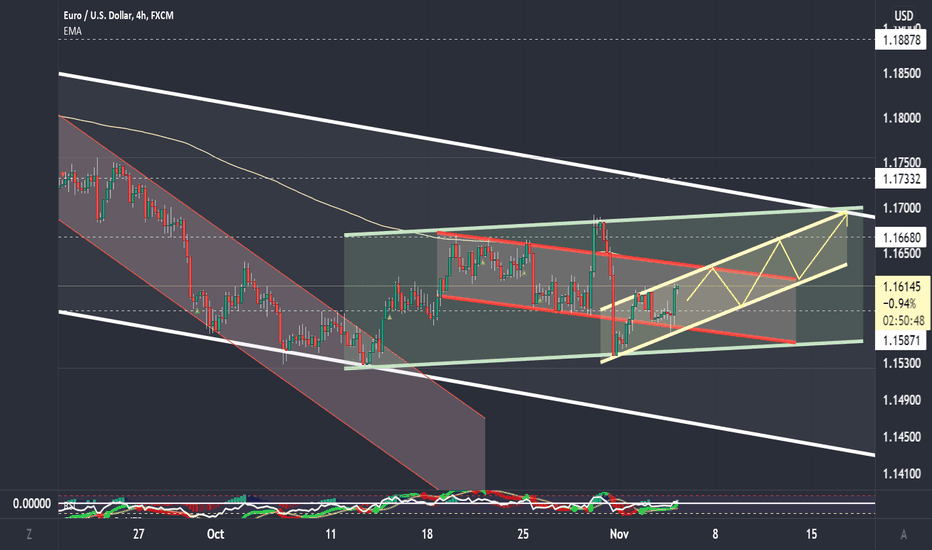The image size is (932, 550).
Task: Click the 15 date on time axis
Action: click(811, 534)
